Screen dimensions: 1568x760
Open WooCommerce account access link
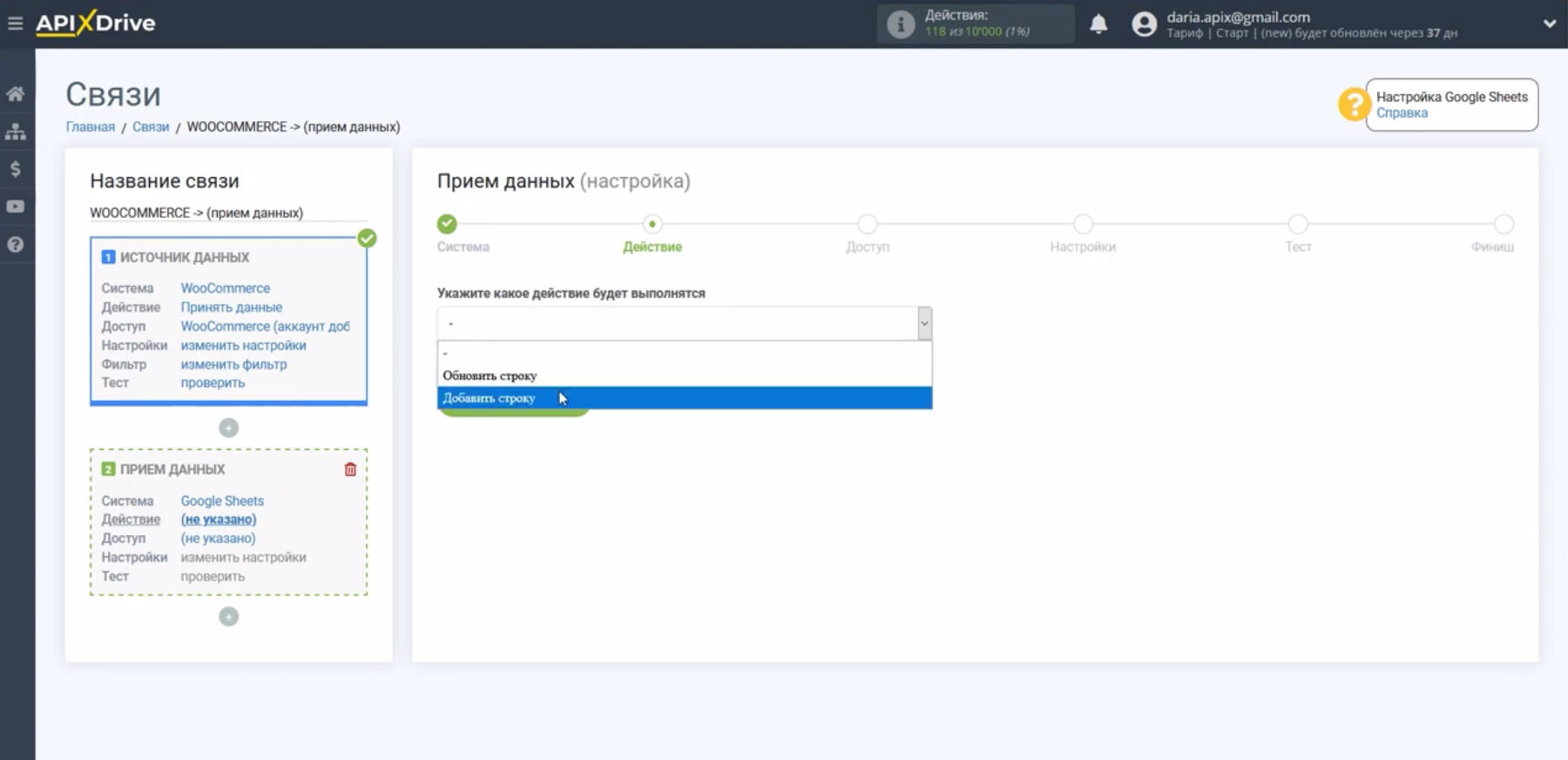point(266,327)
